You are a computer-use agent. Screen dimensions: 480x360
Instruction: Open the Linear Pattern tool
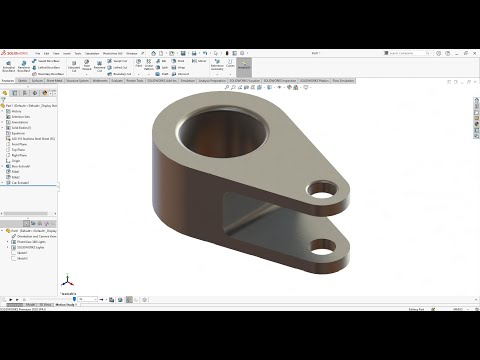pyautogui.click(x=149, y=64)
